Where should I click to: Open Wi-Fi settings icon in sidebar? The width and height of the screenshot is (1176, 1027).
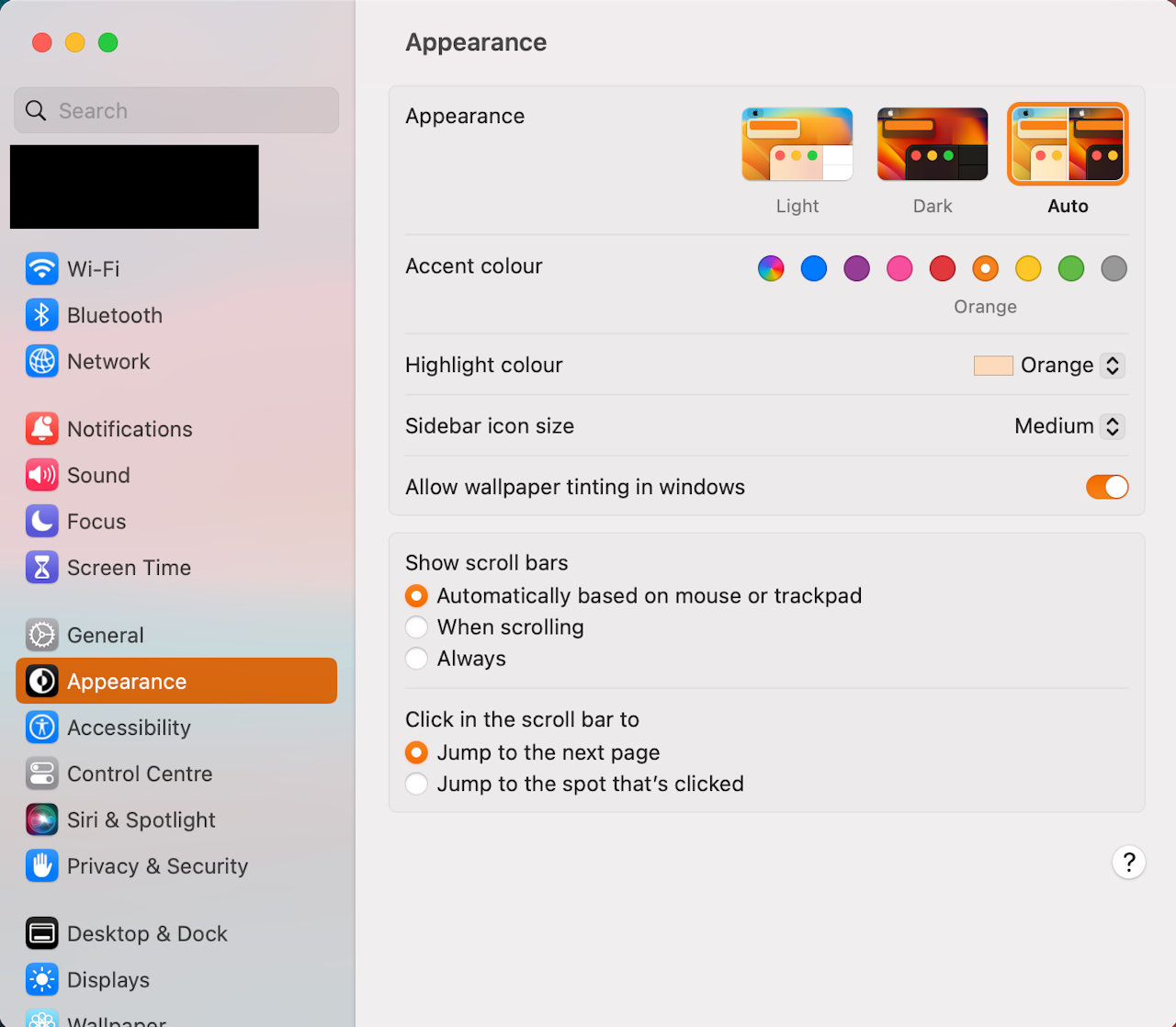pos(42,269)
